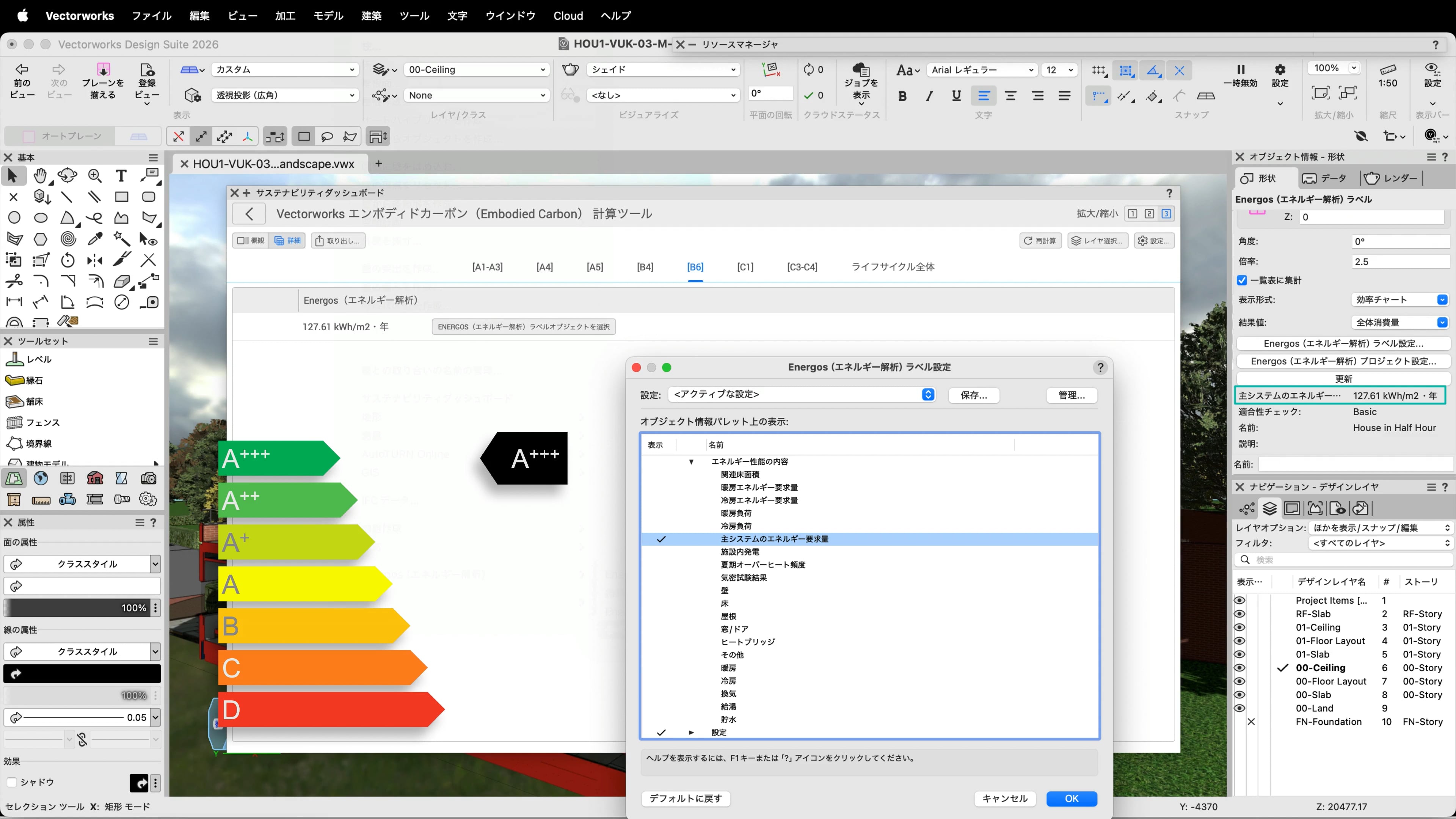Click the black line color swatch
This screenshot has width=1456, height=819.
coord(83,673)
